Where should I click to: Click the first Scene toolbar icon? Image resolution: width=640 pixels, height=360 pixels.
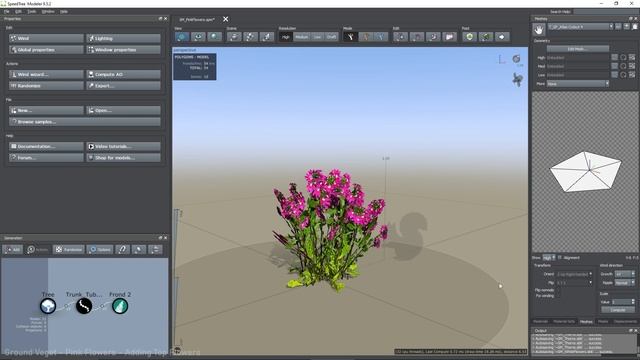234,37
